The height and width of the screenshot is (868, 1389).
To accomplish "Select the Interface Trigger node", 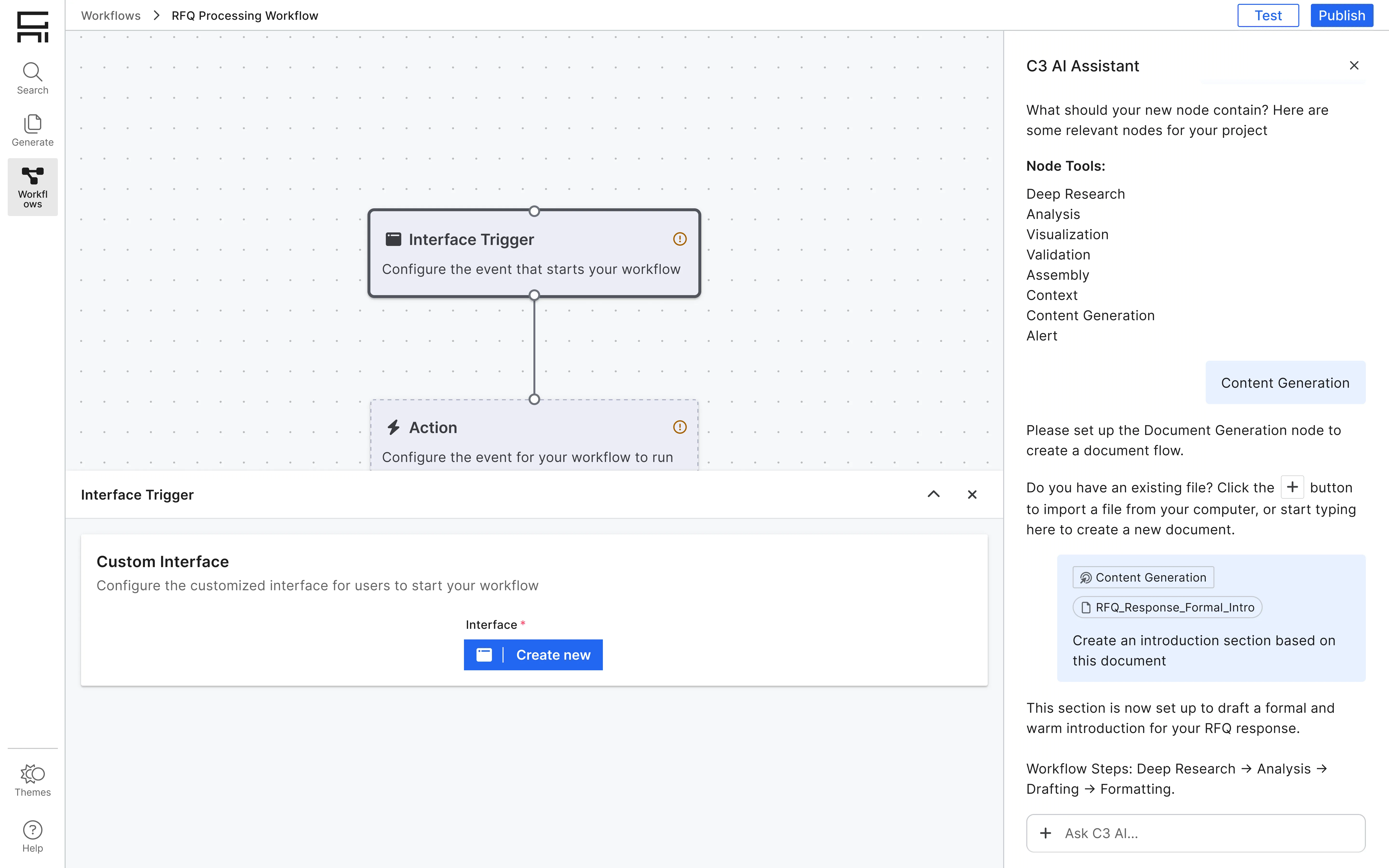I will point(534,253).
